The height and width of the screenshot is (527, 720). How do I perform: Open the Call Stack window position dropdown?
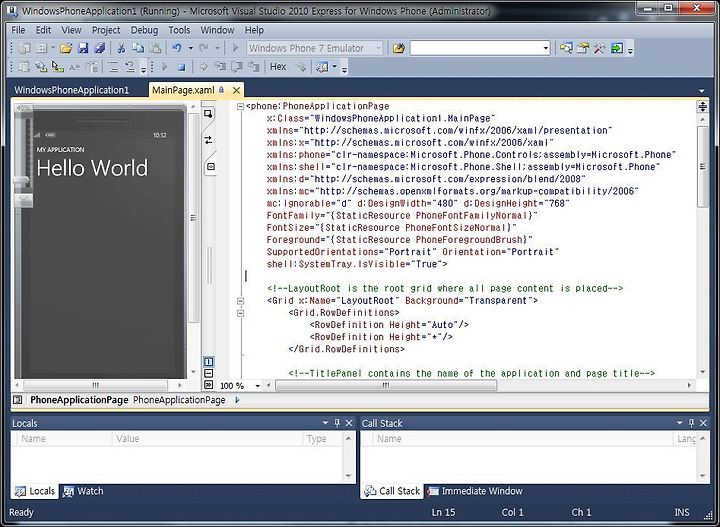[680, 423]
